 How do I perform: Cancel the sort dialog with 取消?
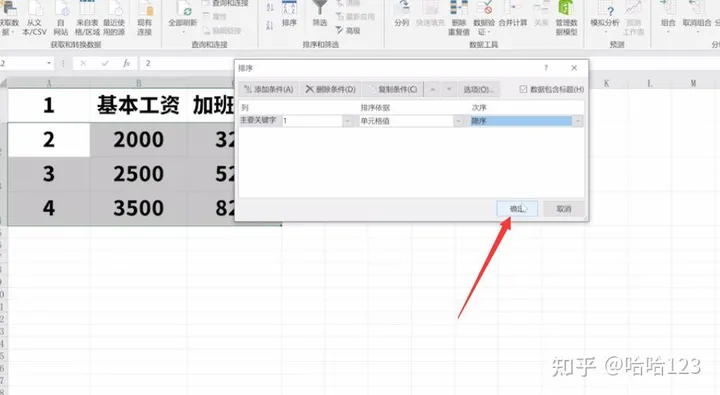(x=564, y=209)
